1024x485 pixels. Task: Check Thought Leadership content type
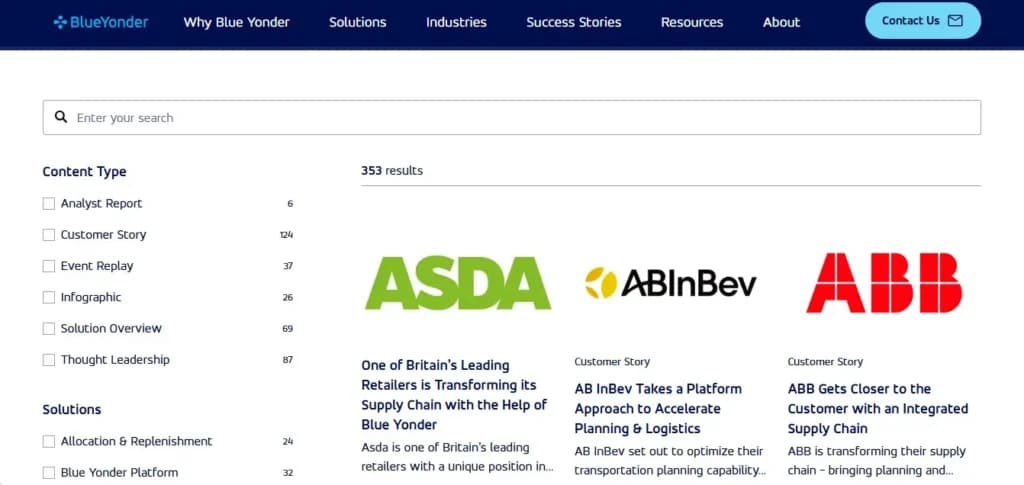click(49, 360)
